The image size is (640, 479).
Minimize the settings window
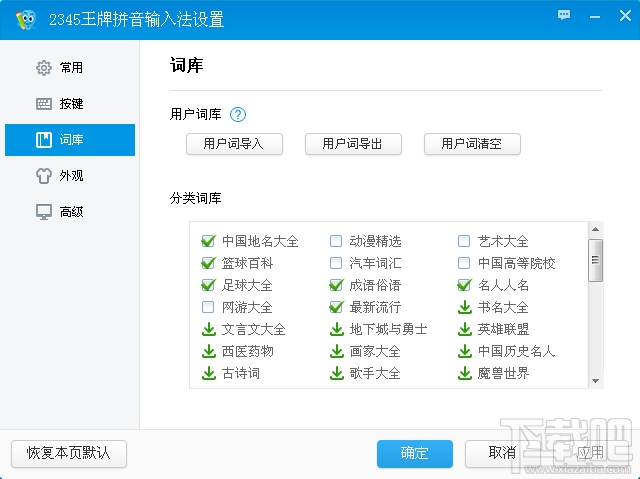tap(595, 16)
